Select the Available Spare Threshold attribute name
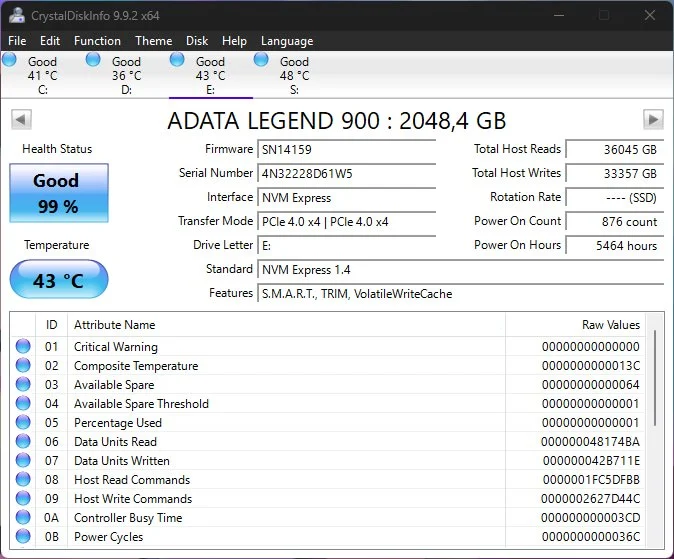The width and height of the screenshot is (674, 559). tap(141, 404)
